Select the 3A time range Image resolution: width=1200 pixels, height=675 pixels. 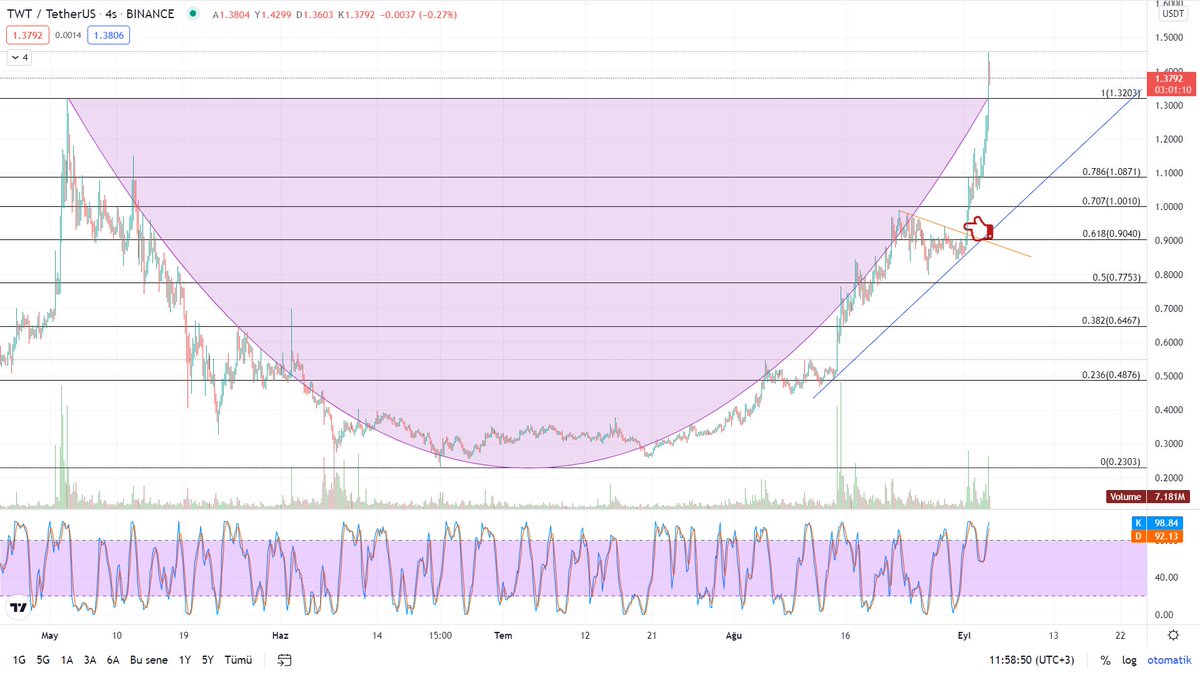(90, 660)
